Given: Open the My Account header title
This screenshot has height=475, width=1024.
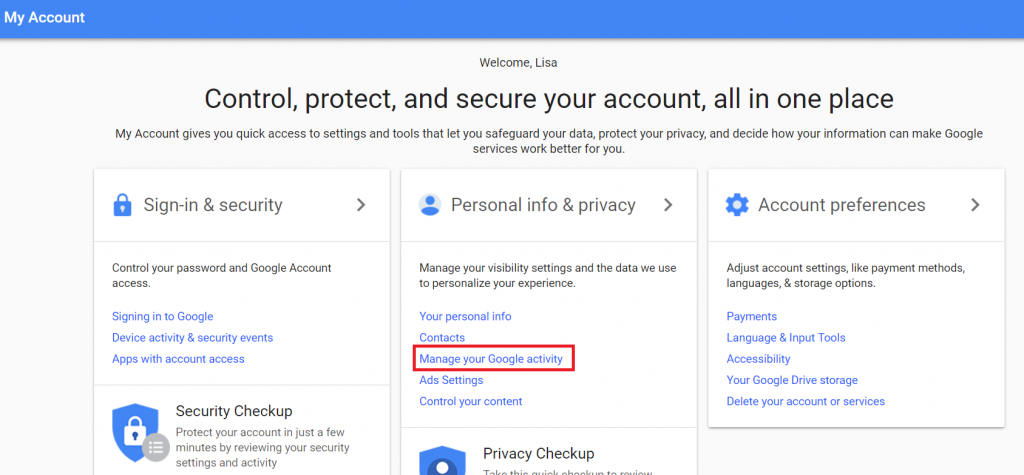Looking at the screenshot, I should 44,18.
